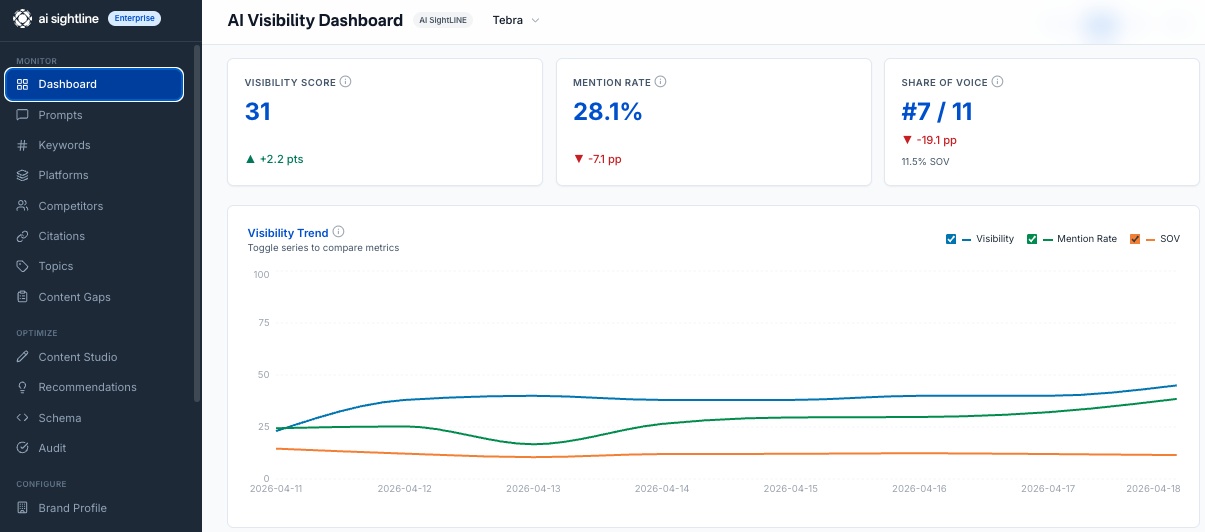The image size is (1205, 532).
Task: Click the Topics tag icon
Action: [x=22, y=266]
